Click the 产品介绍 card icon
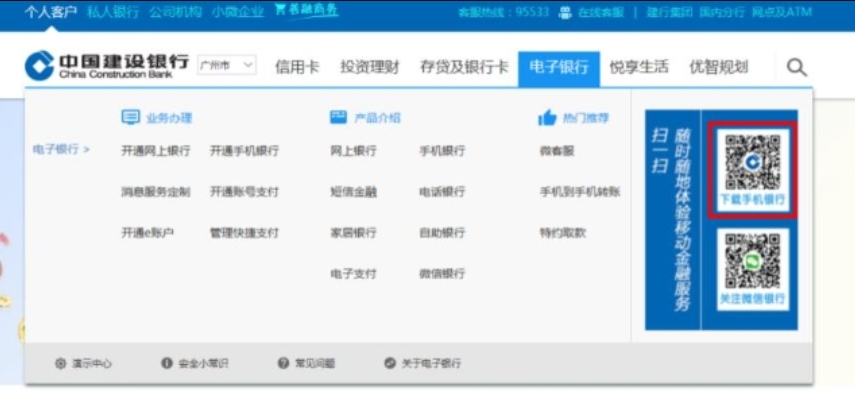Image resolution: width=855 pixels, height=397 pixels. (339, 117)
